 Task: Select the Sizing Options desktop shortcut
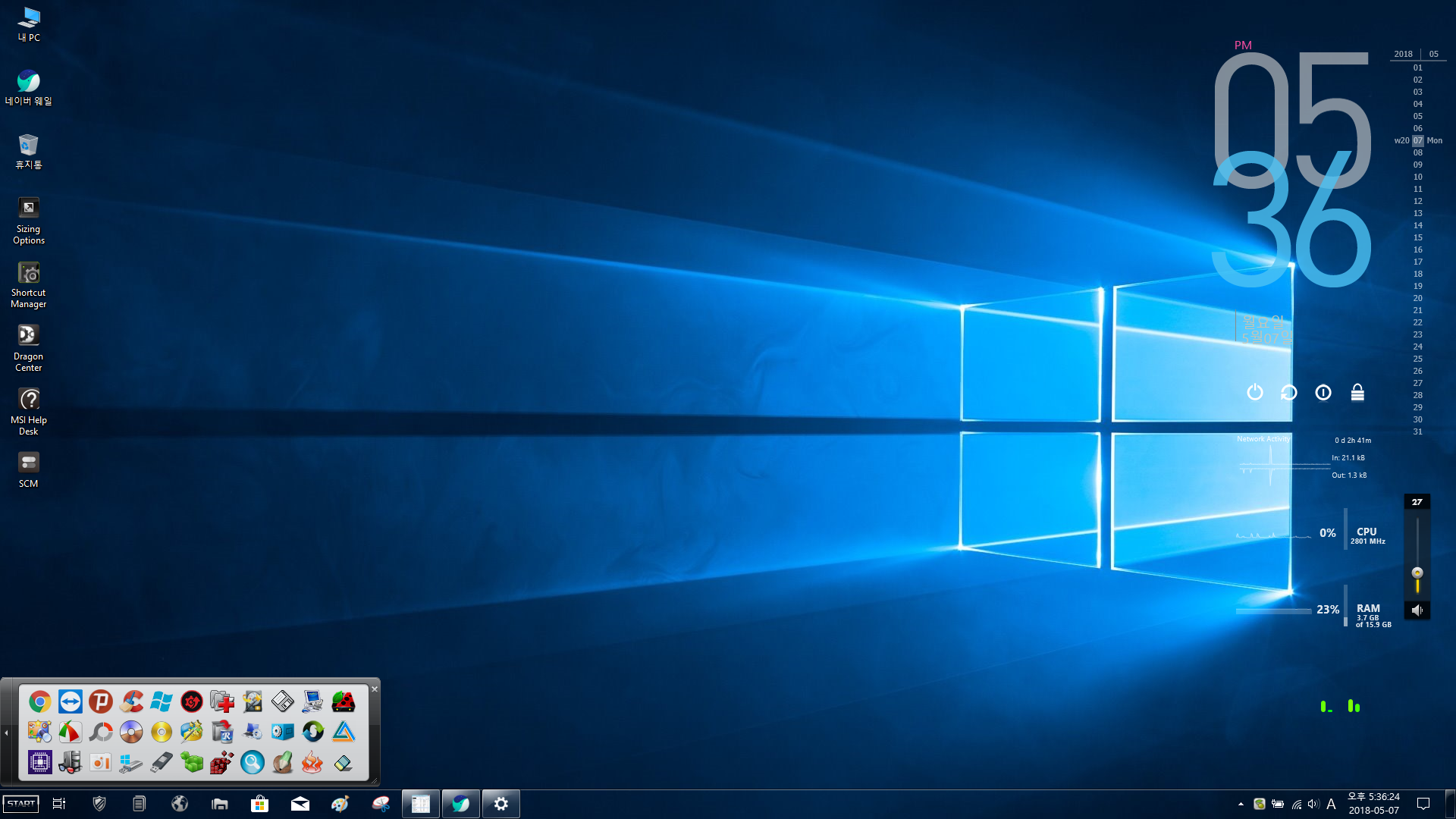(x=29, y=221)
